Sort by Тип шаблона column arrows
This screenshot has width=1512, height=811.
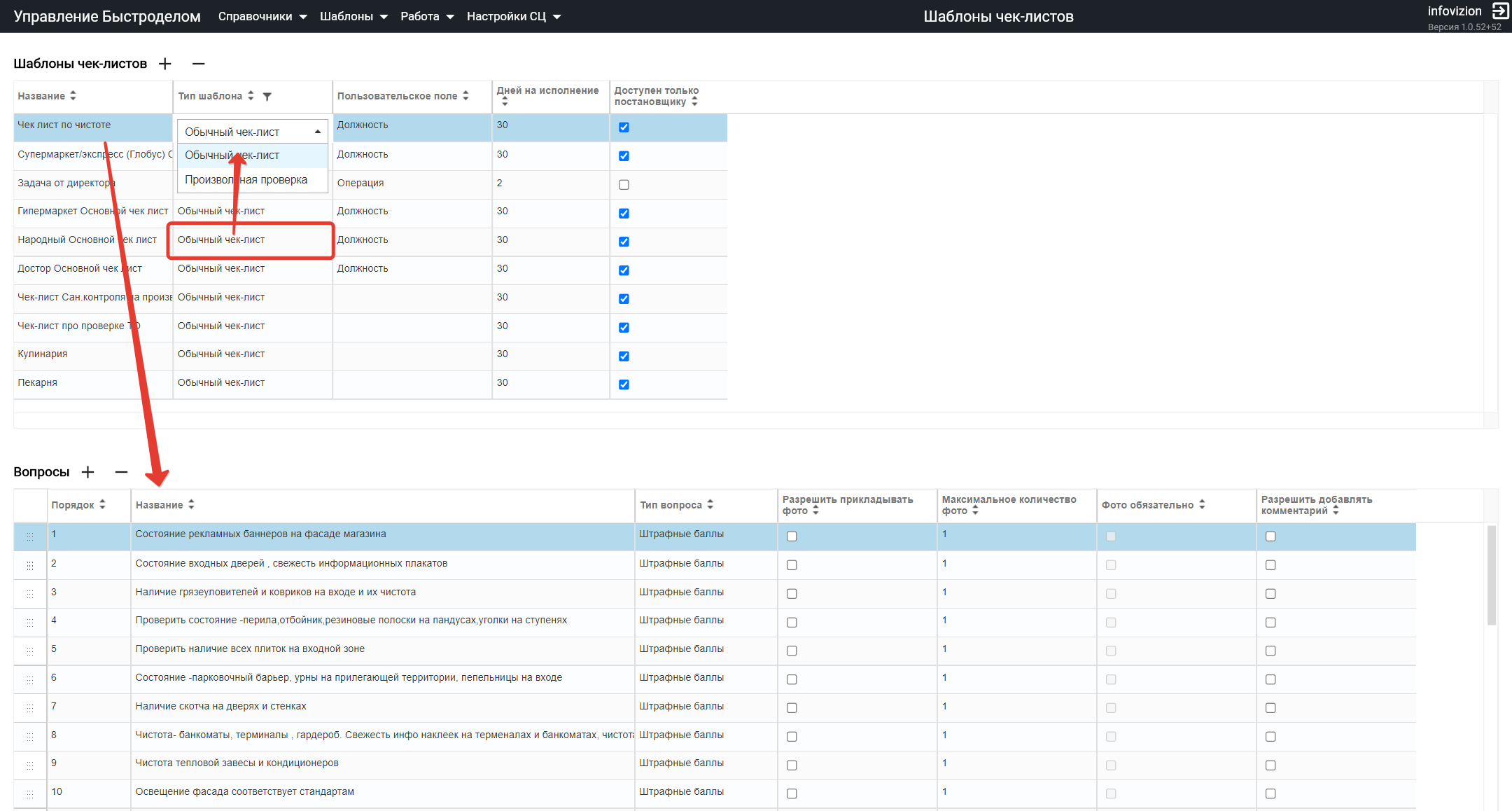coord(251,96)
